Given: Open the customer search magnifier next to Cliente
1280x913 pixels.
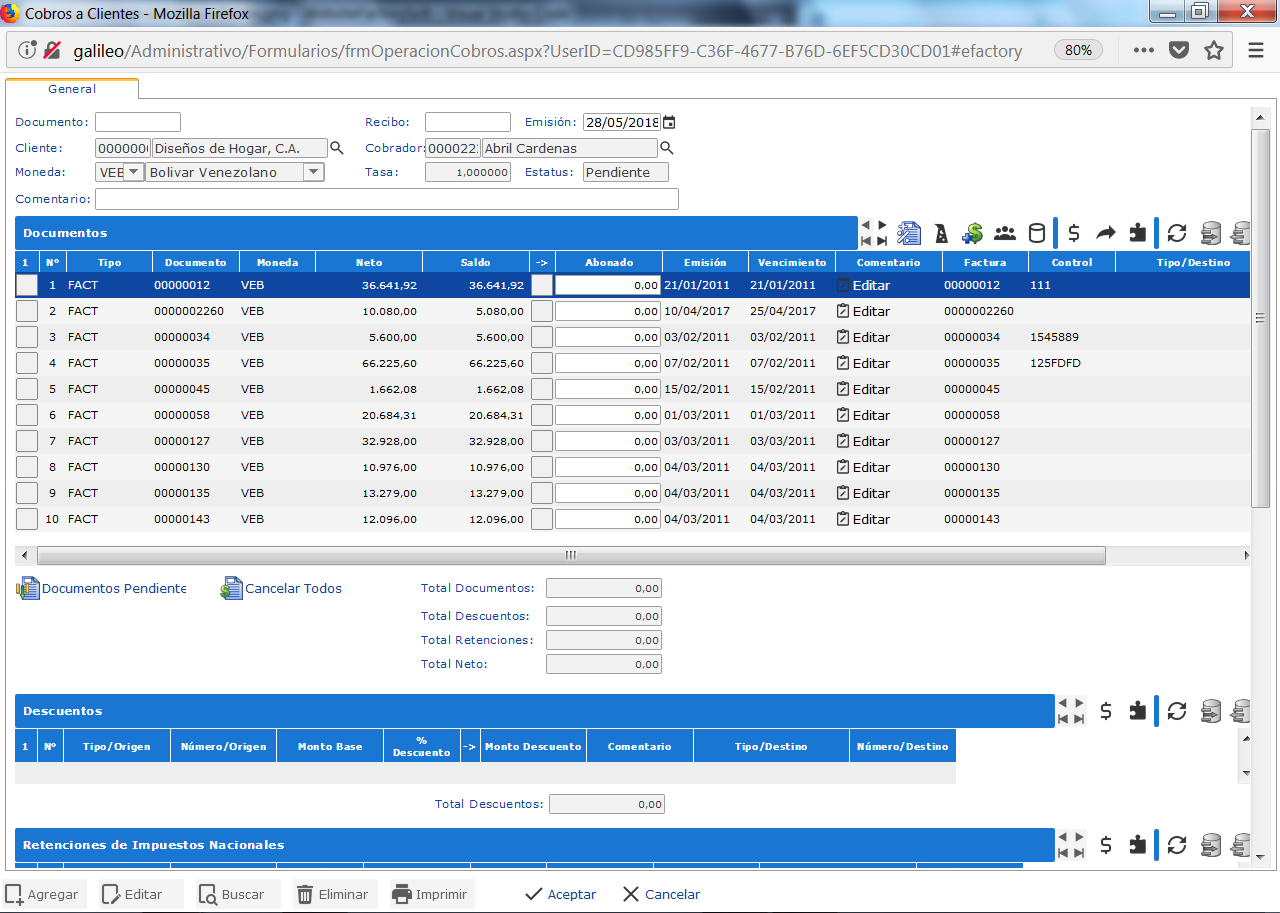Looking at the screenshot, I should [x=337, y=147].
